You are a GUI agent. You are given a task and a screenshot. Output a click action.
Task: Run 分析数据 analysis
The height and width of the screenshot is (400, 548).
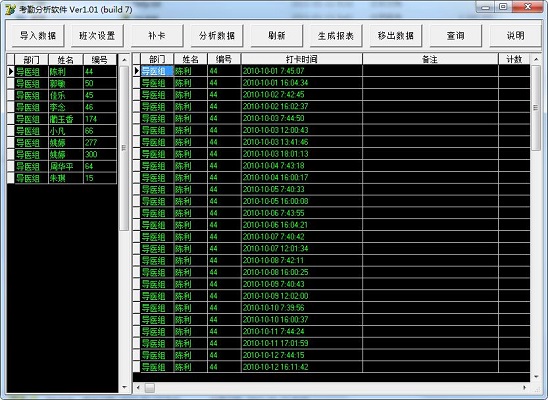[x=217, y=36]
